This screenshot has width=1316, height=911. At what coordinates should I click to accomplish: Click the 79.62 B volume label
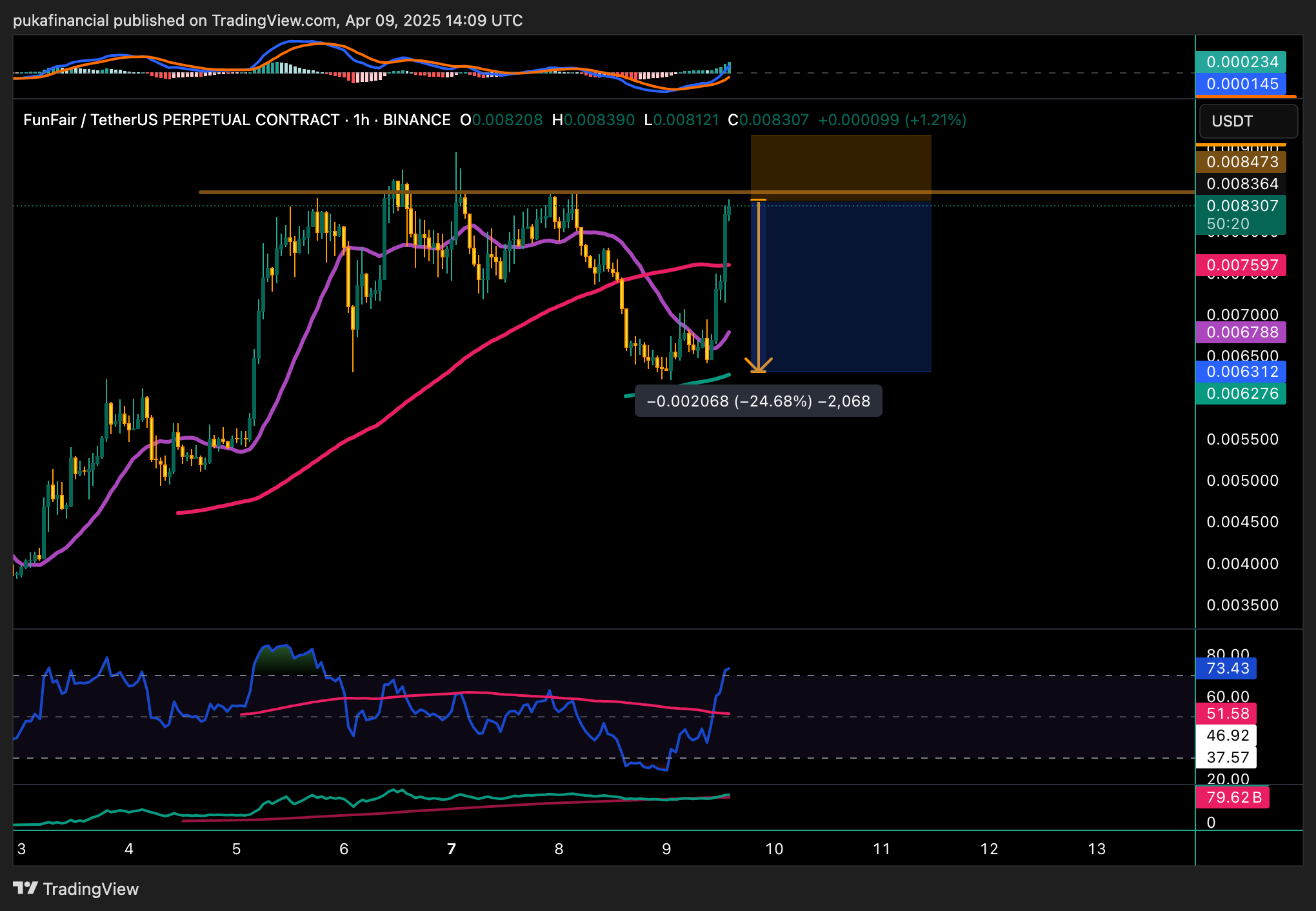point(1232,797)
